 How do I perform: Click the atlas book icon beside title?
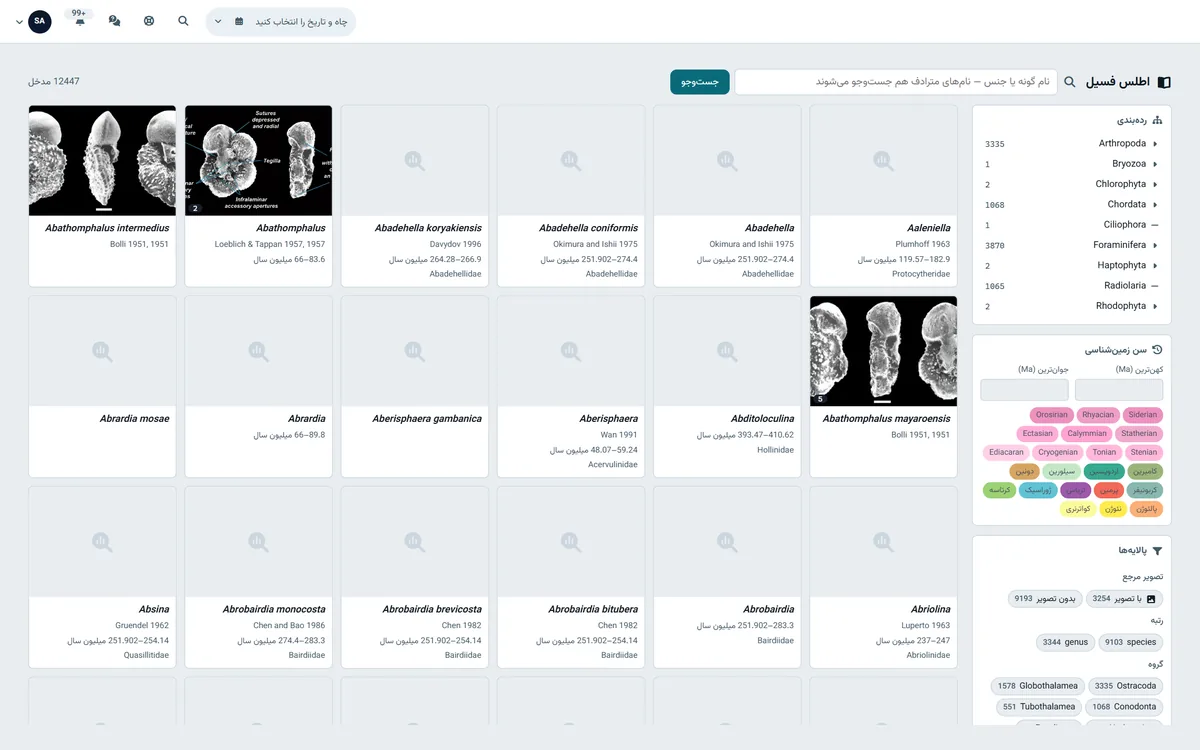coord(1164,82)
